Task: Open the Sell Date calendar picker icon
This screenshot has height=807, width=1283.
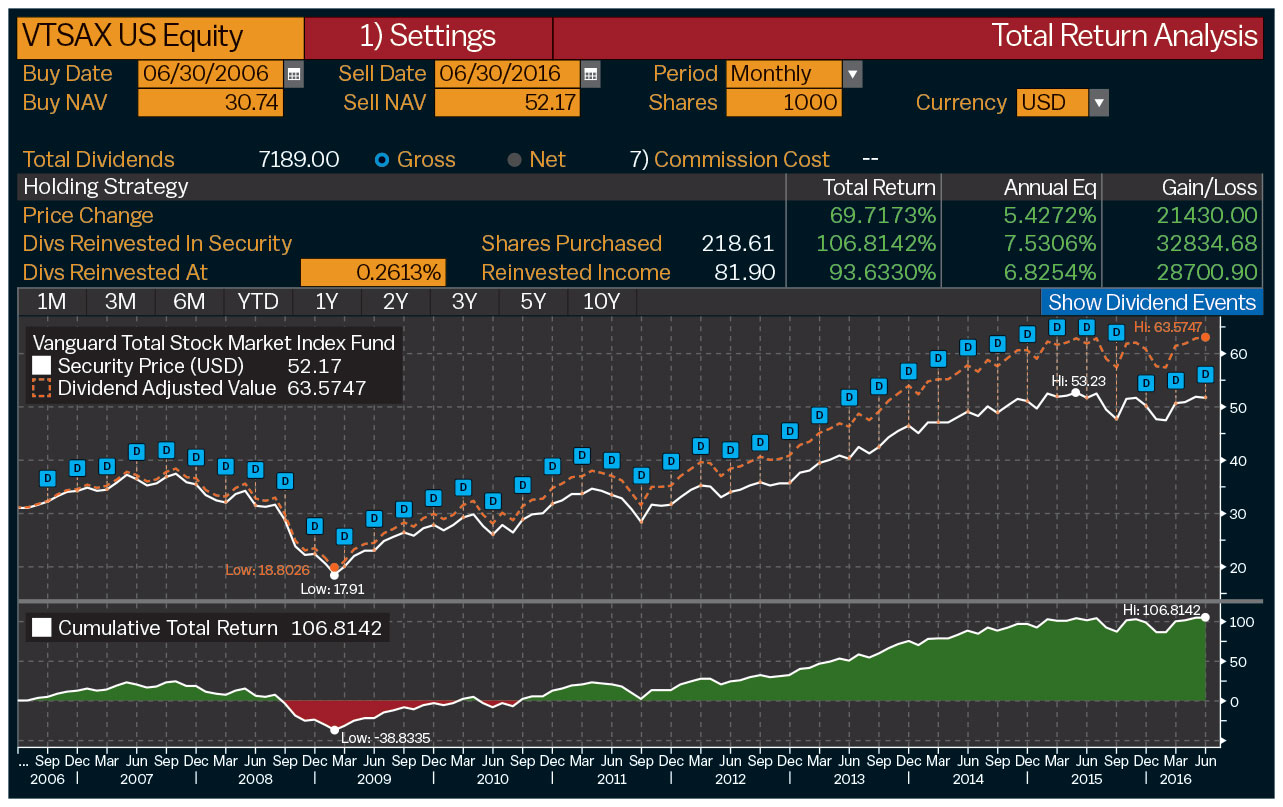Action: pos(591,74)
